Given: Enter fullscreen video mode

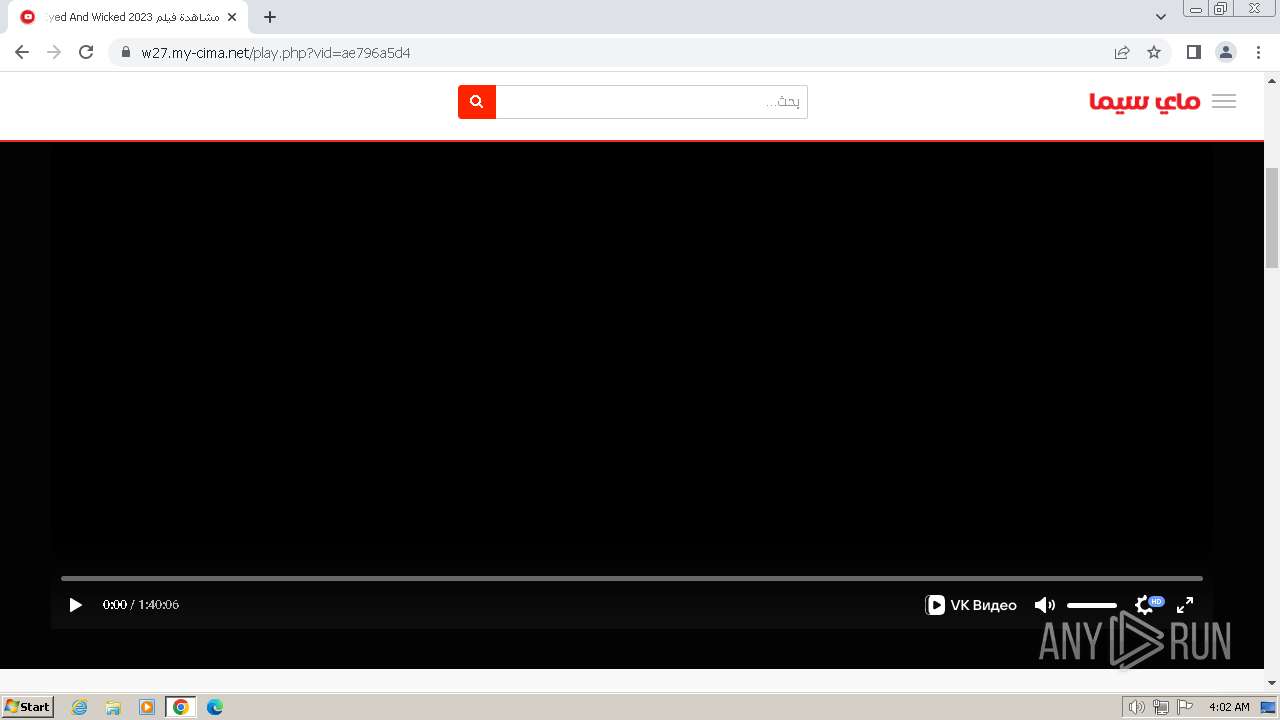Looking at the screenshot, I should [x=1185, y=605].
